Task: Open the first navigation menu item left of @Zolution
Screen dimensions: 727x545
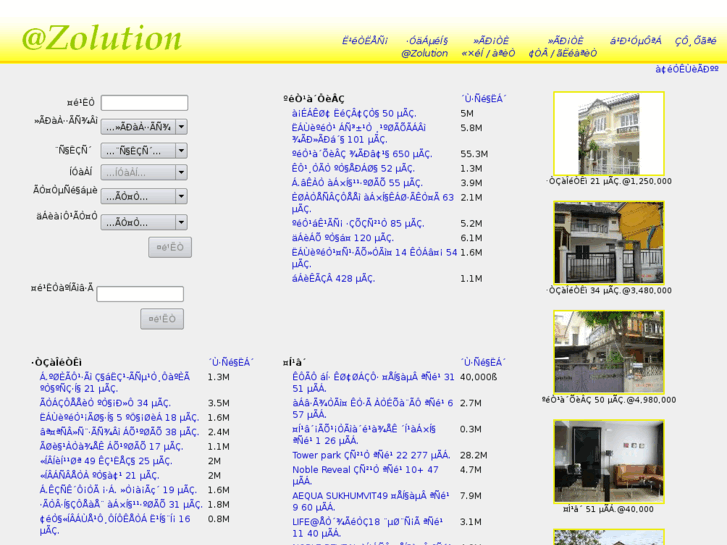Action: coord(365,41)
